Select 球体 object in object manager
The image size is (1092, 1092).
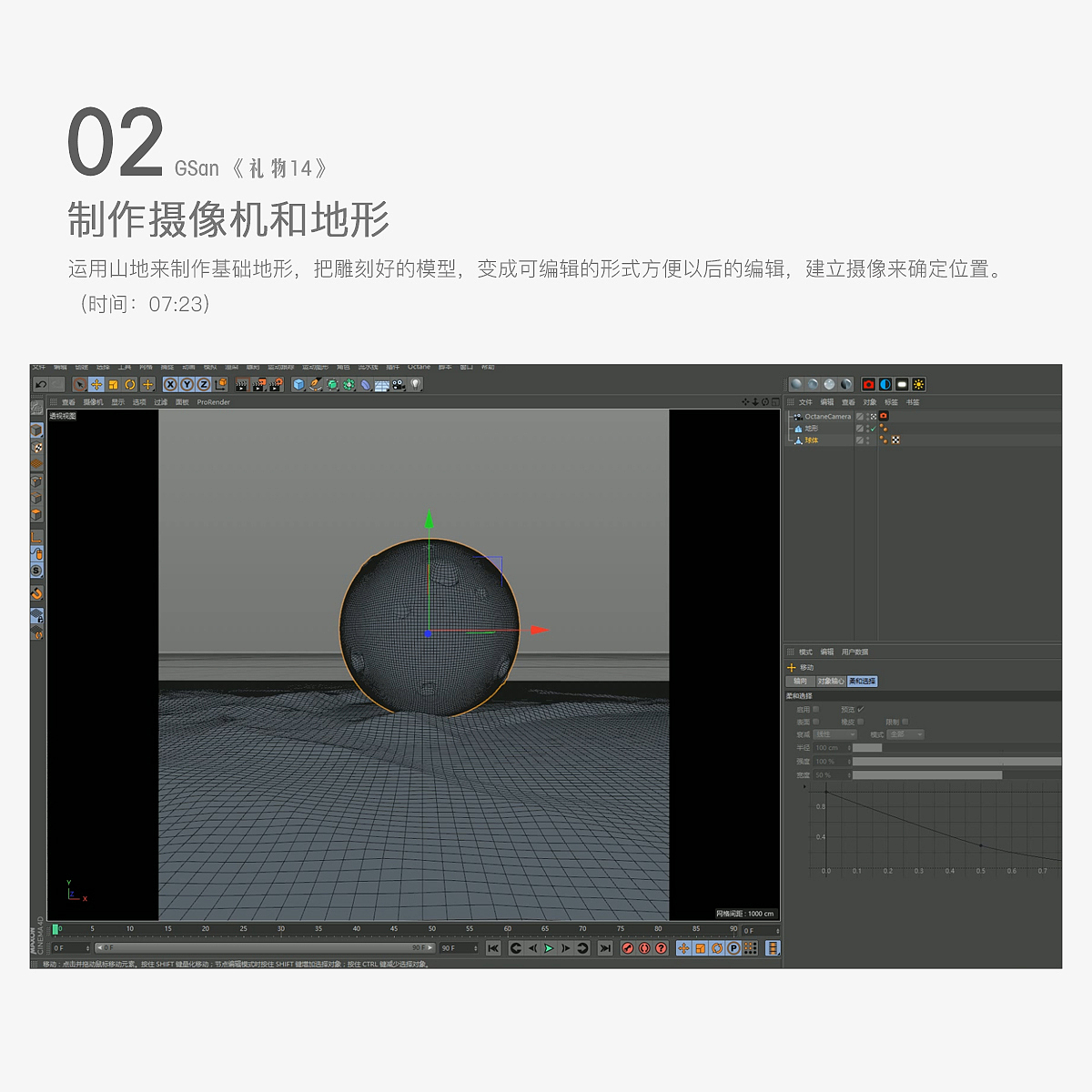[811, 440]
